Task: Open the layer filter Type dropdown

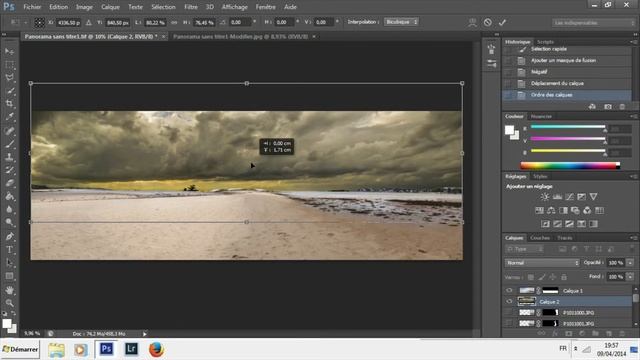Action: tap(525, 249)
